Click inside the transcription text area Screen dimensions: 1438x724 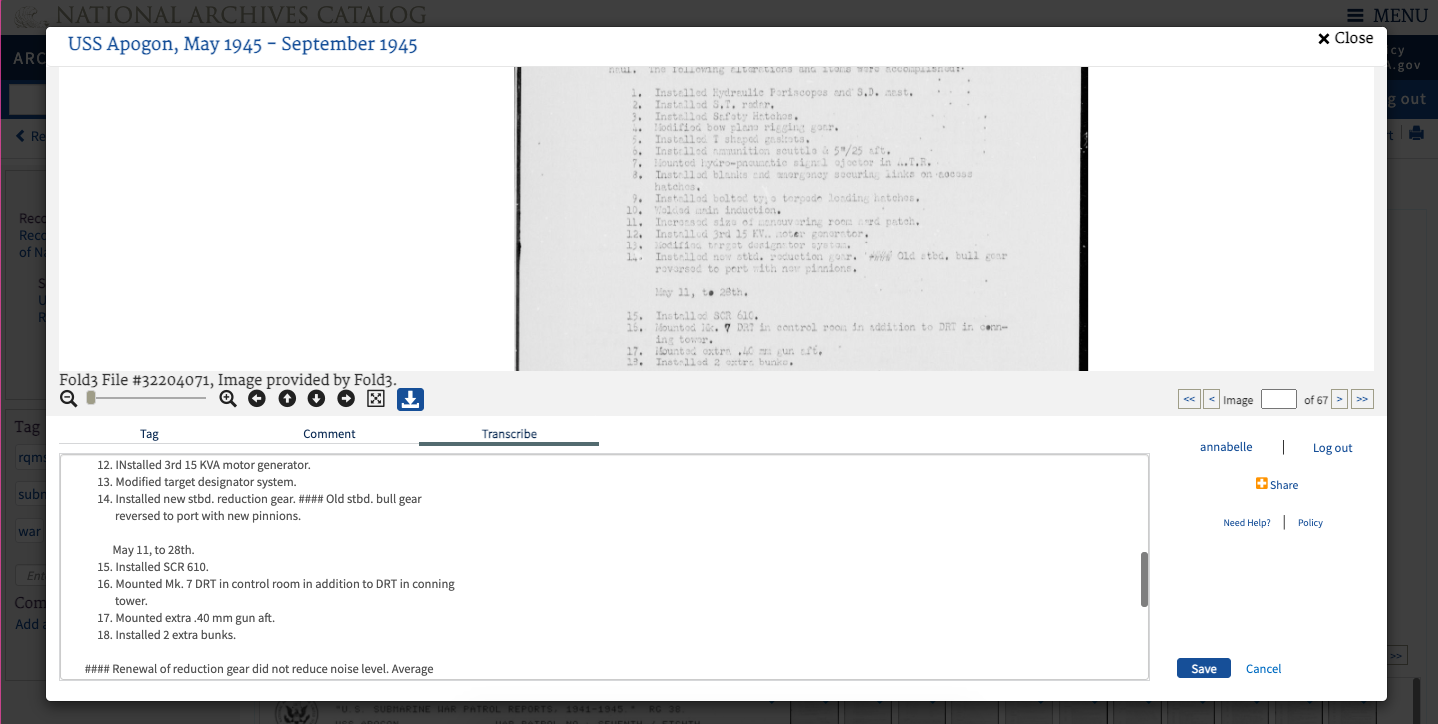click(604, 567)
